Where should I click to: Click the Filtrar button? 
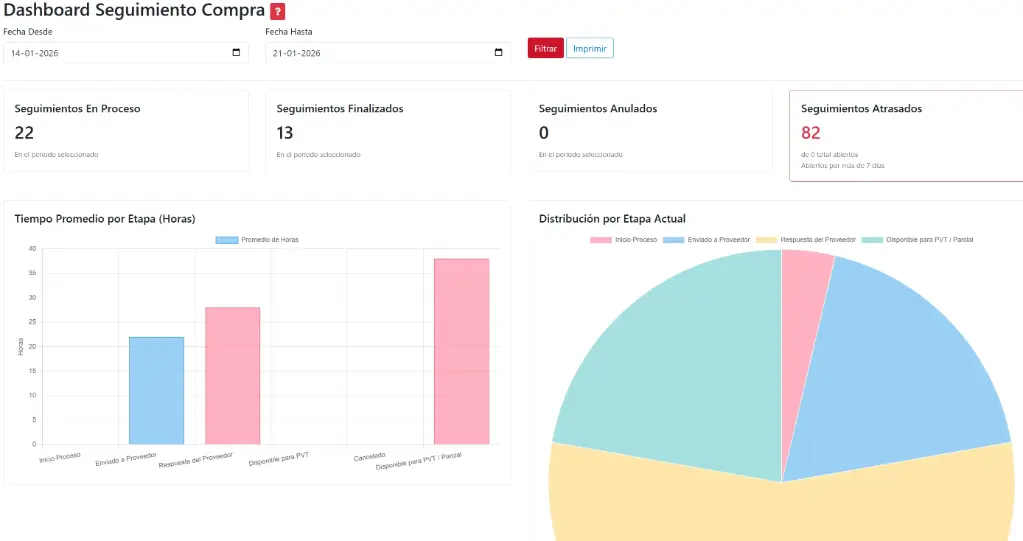point(545,48)
